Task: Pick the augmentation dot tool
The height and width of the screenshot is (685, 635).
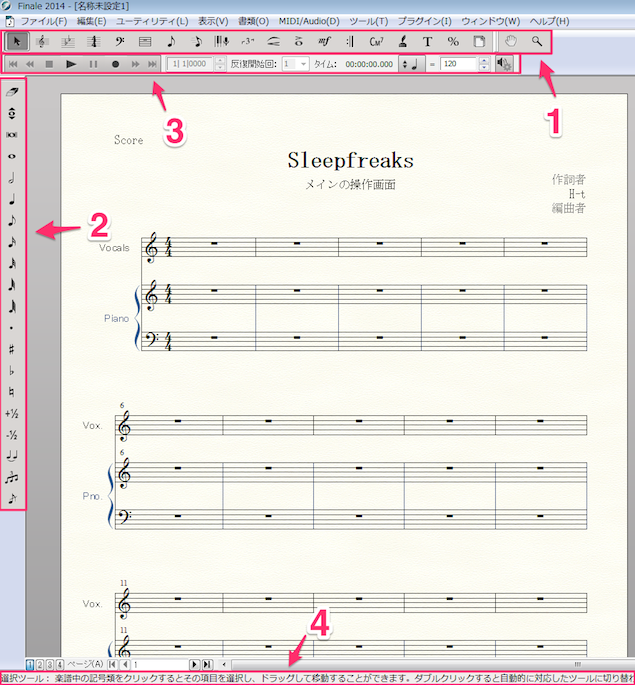Action: tap(12, 328)
